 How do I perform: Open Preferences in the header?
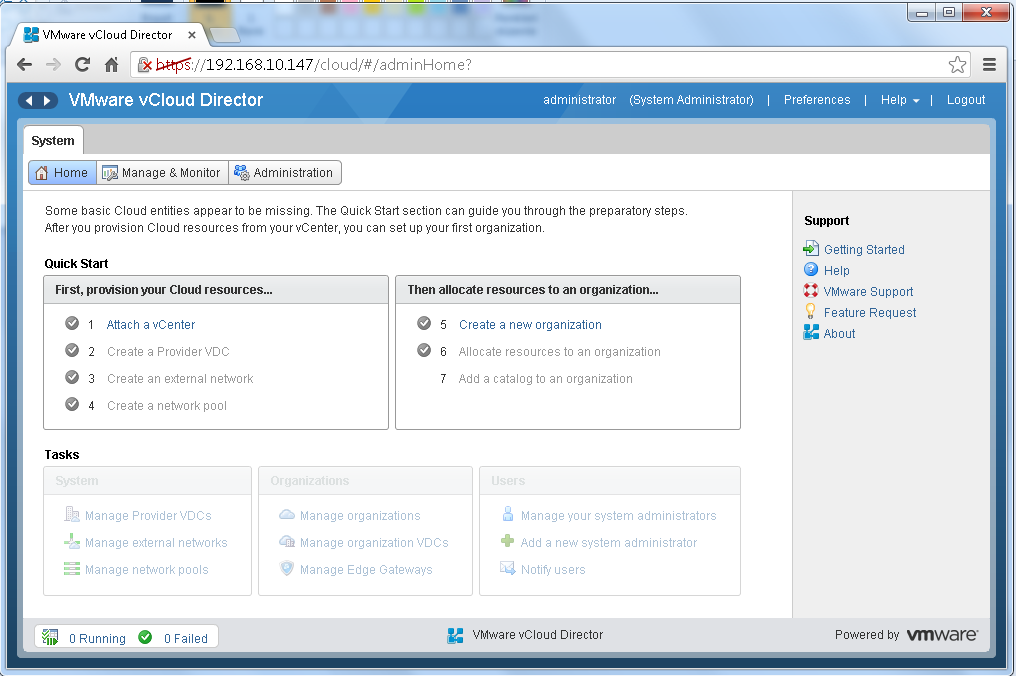(x=816, y=100)
